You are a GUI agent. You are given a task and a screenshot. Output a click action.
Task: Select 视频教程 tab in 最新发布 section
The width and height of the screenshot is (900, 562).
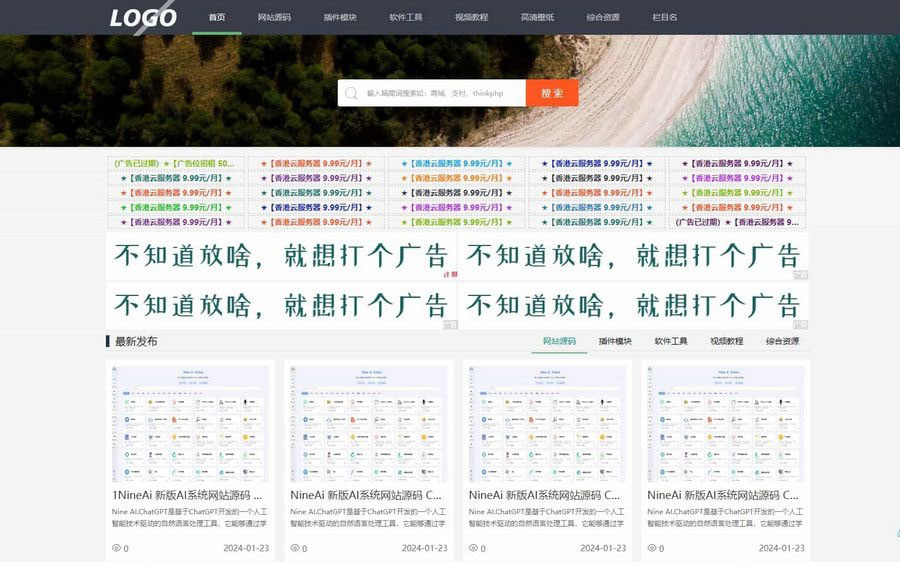(x=727, y=341)
